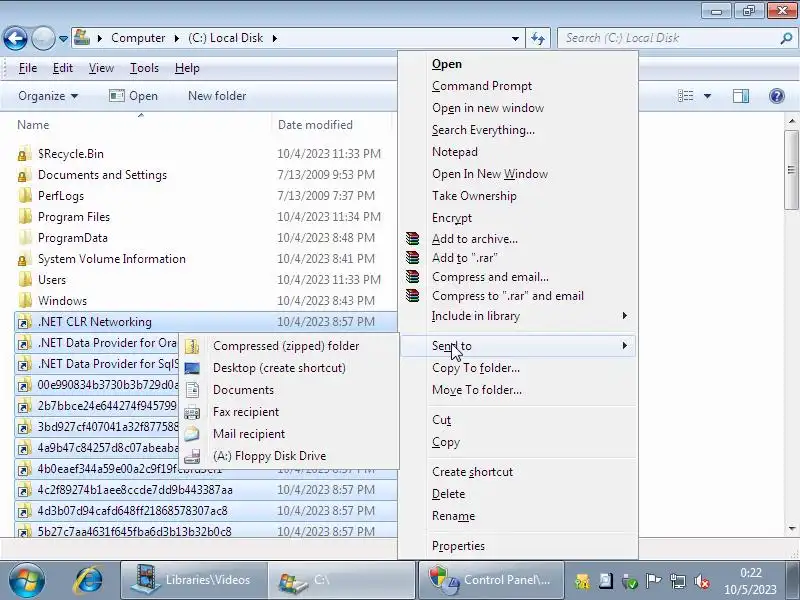Click the Add to ".rar" WinRAR icon
800x600 pixels.
(x=412, y=258)
